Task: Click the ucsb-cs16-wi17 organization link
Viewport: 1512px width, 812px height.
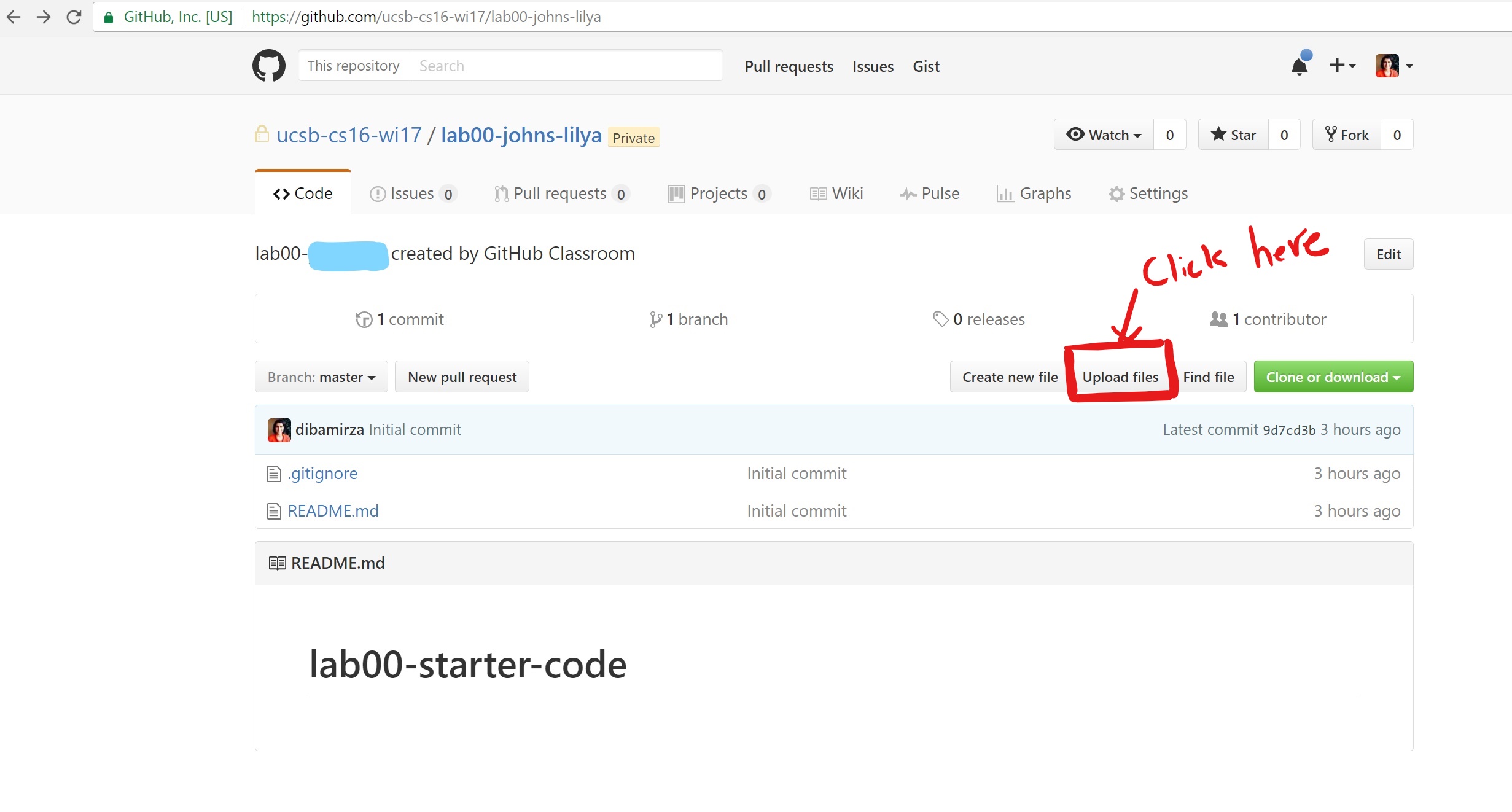Action: 349,135
